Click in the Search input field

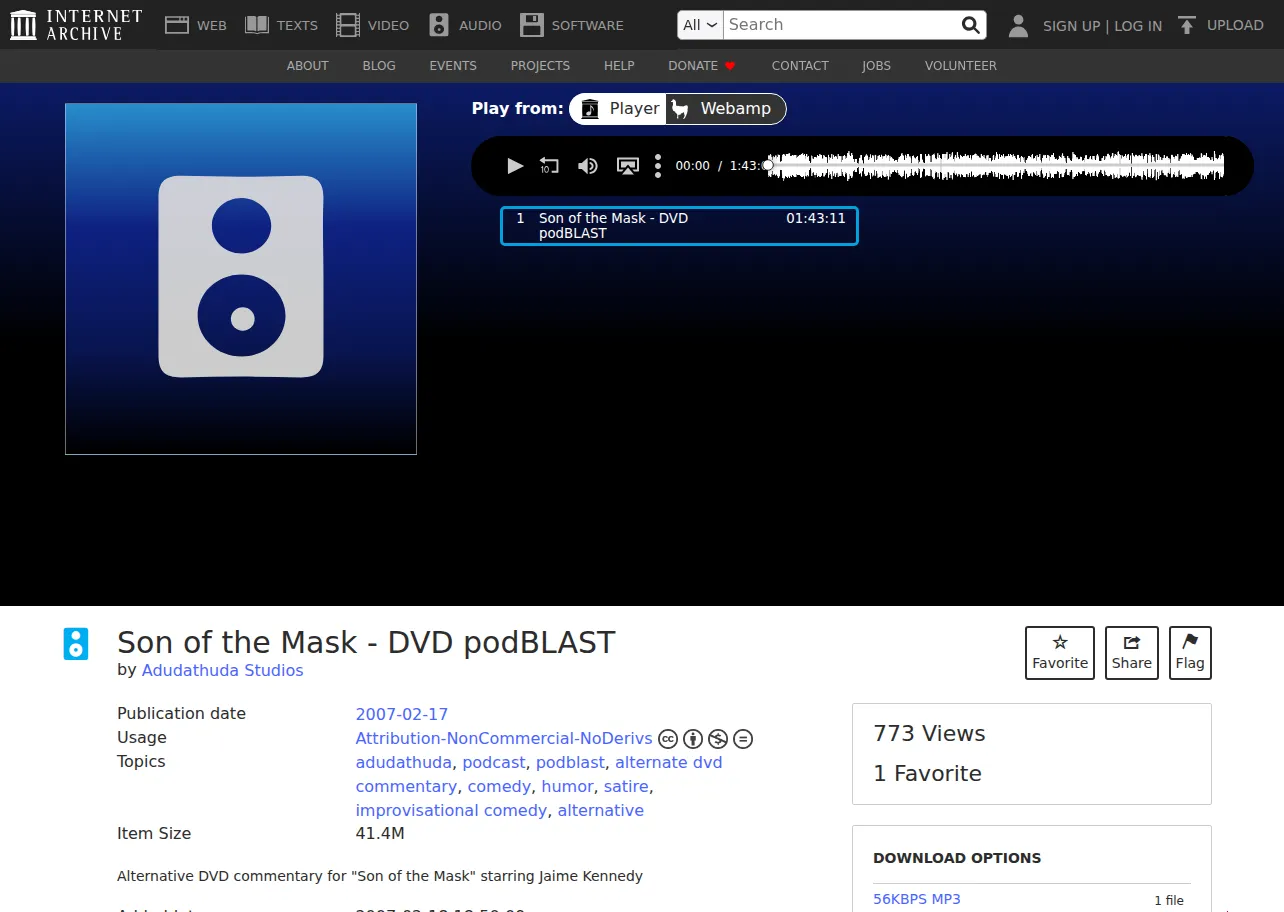coord(840,25)
